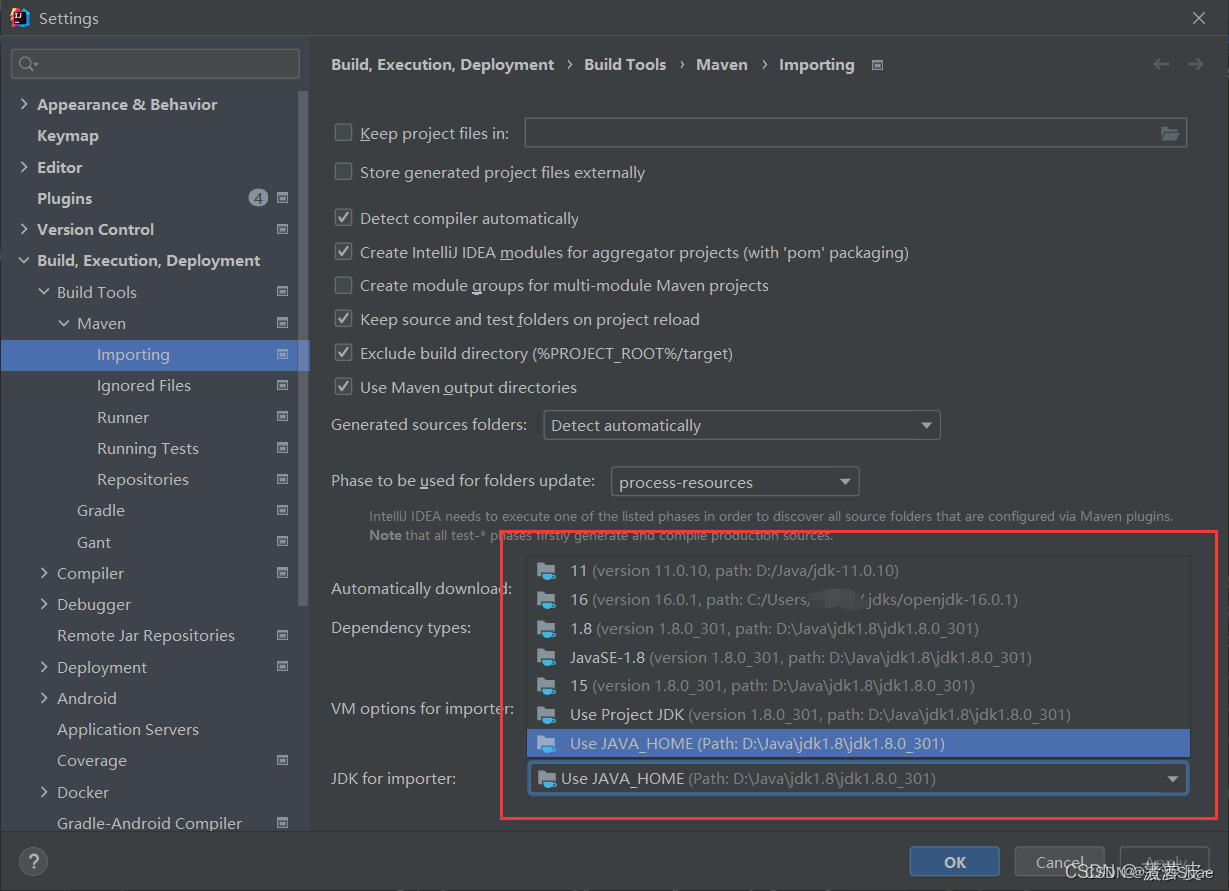Image resolution: width=1229 pixels, height=891 pixels.
Task: Click the back navigation arrow
Action: [1160, 63]
